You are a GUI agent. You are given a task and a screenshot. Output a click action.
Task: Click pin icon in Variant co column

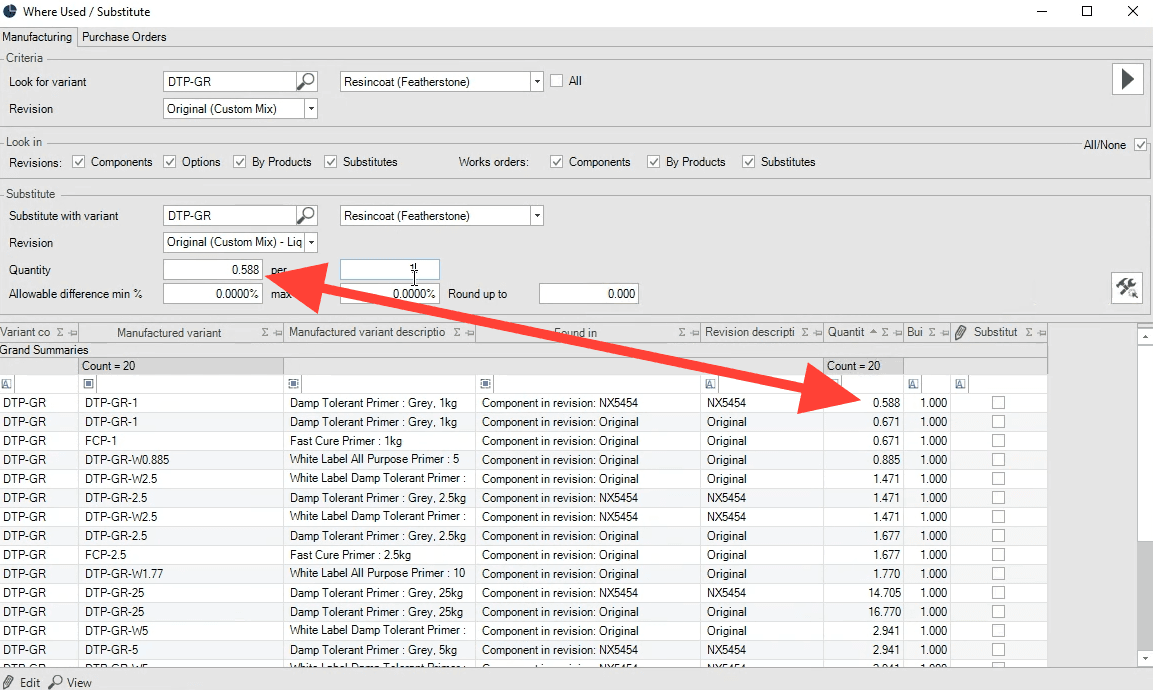pyautogui.click(x=73, y=333)
